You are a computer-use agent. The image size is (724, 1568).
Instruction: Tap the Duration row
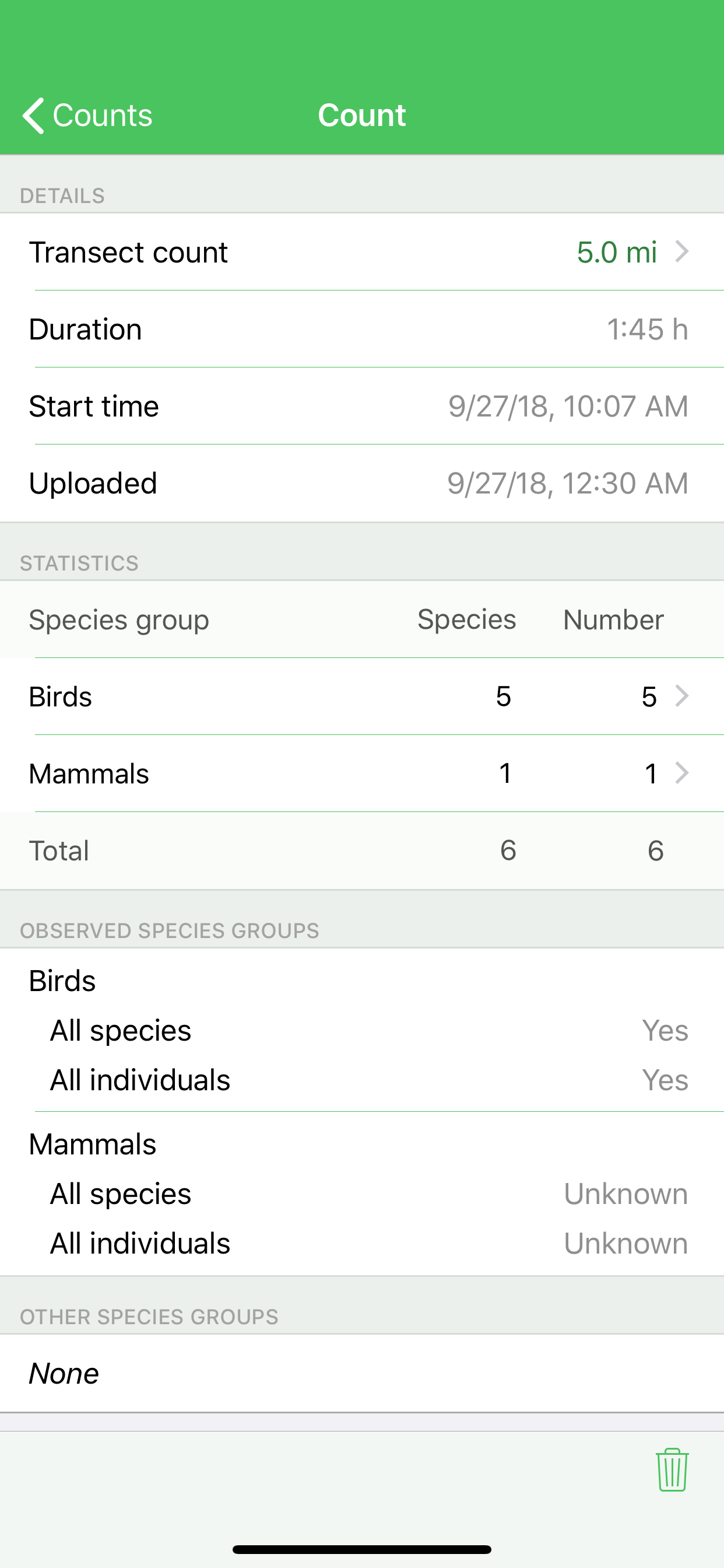(361, 330)
